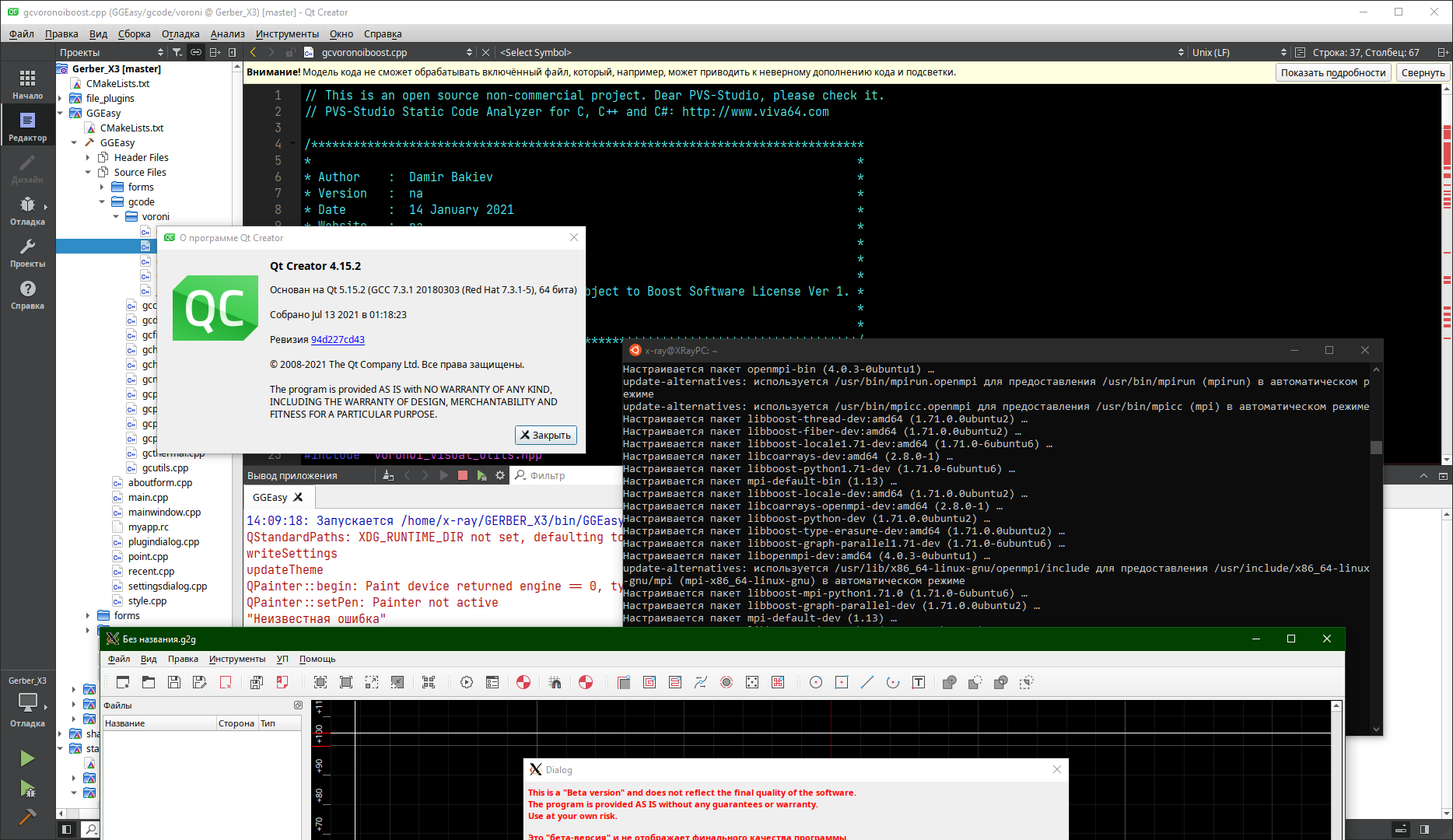Click the drill pattern tool in GGEasy toolbar

tap(752, 682)
